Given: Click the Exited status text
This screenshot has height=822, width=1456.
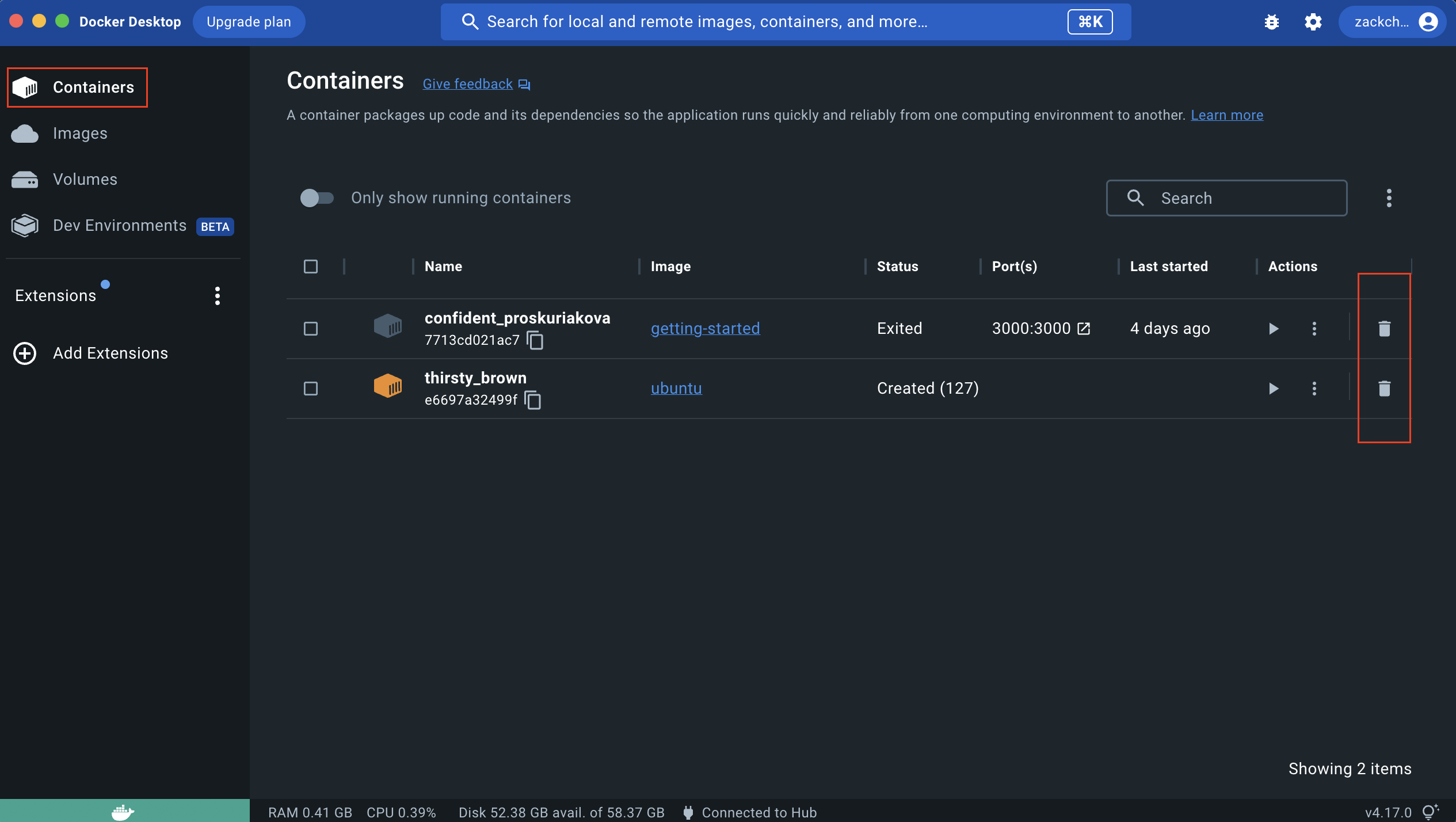Looking at the screenshot, I should point(899,329).
